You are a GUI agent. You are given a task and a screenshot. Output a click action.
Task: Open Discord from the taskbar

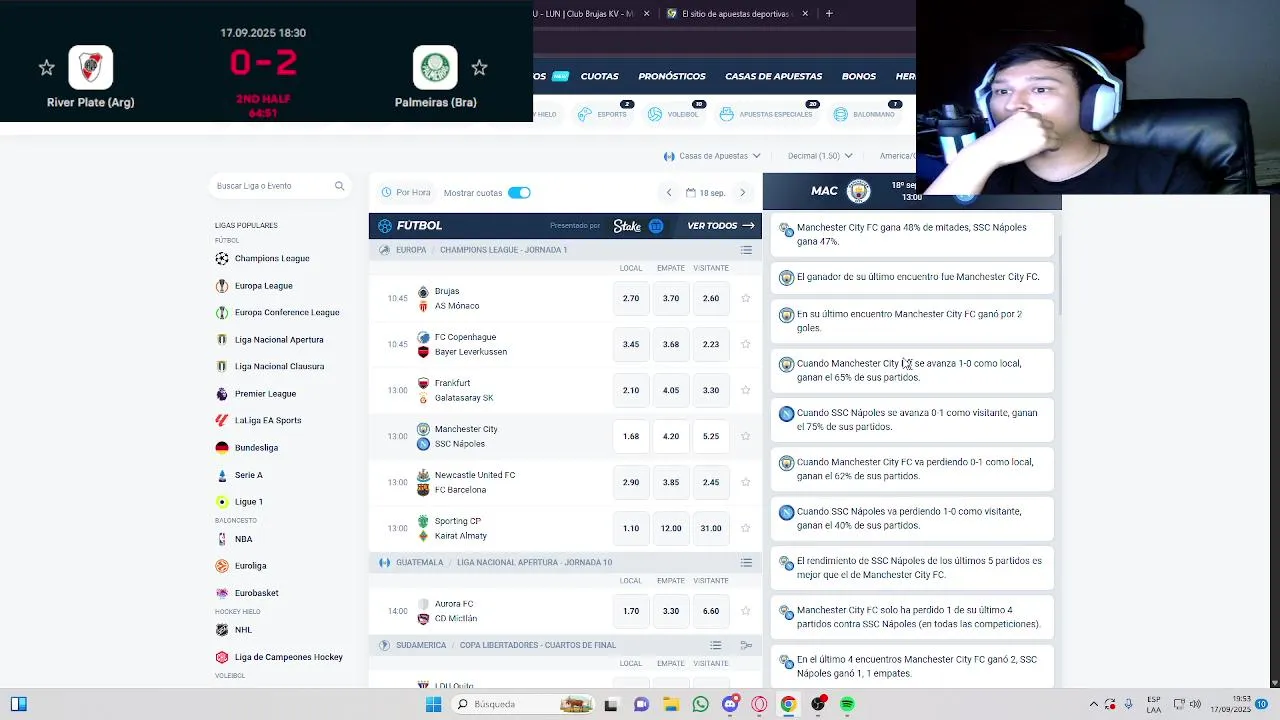[730, 704]
